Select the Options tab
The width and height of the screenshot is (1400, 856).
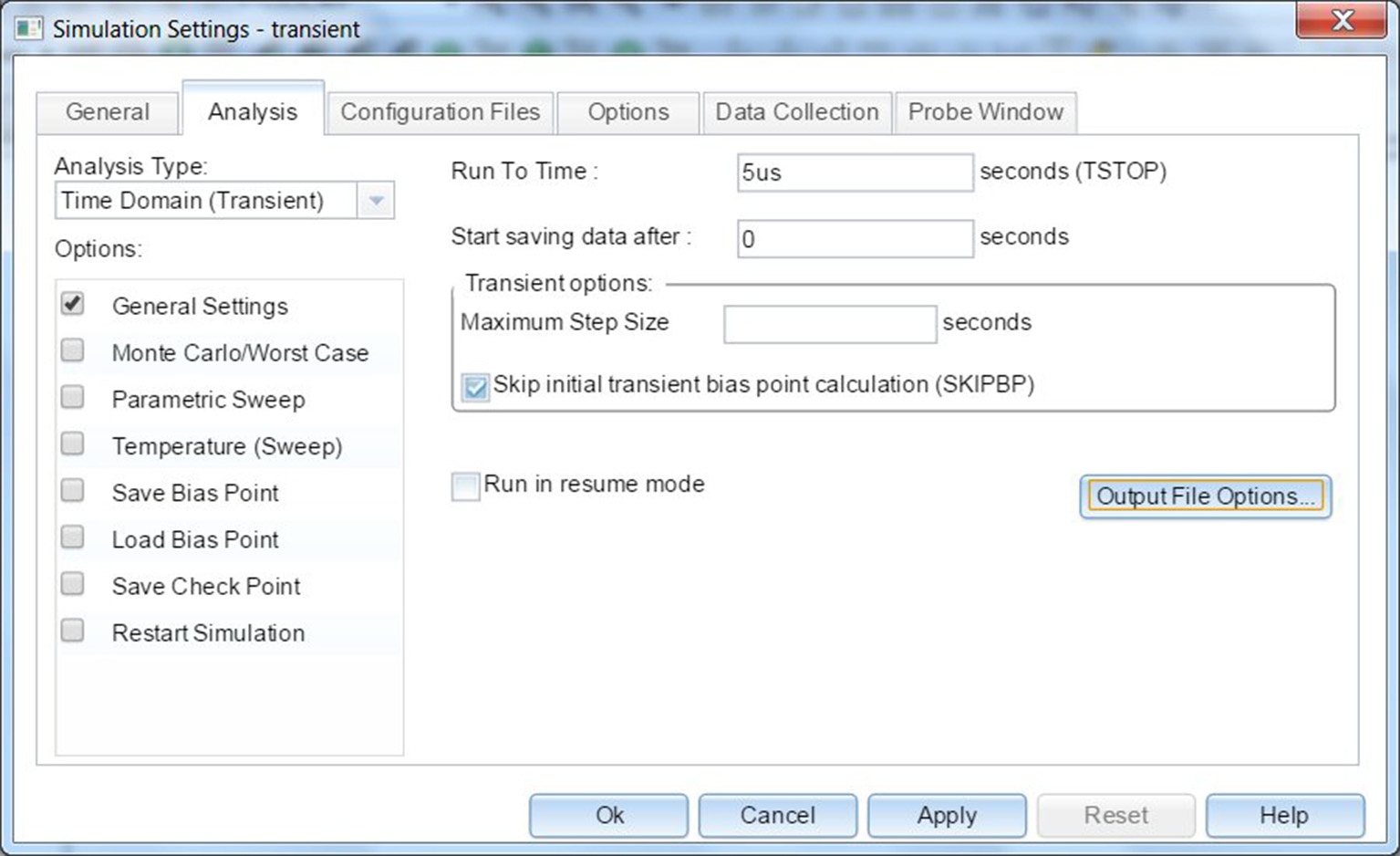(627, 112)
